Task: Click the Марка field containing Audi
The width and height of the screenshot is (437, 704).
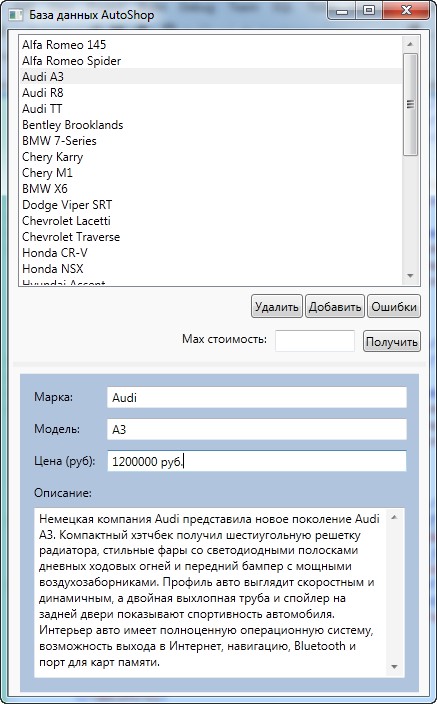Action: click(x=256, y=398)
